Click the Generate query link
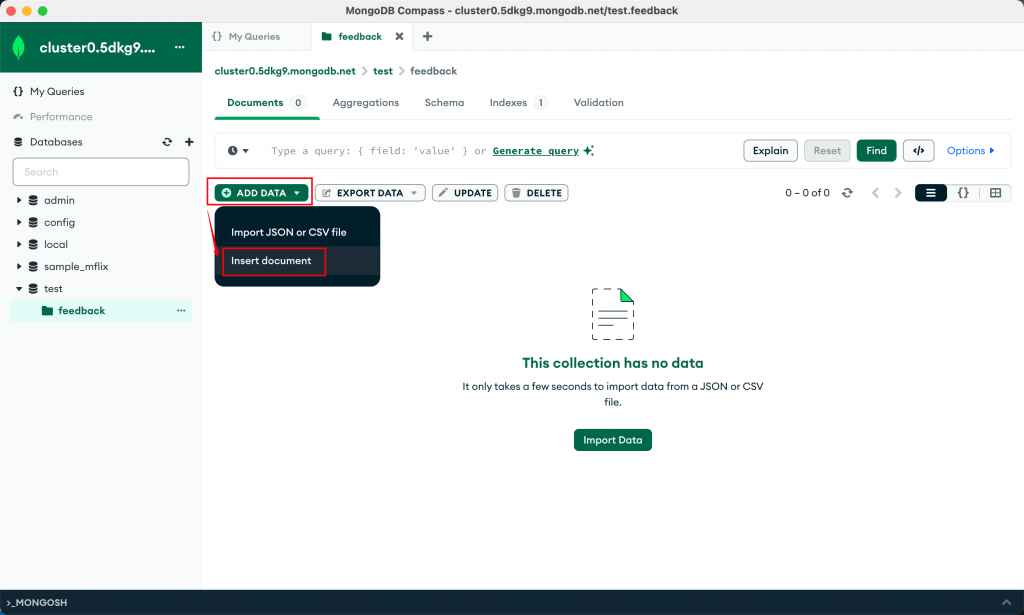 536,151
